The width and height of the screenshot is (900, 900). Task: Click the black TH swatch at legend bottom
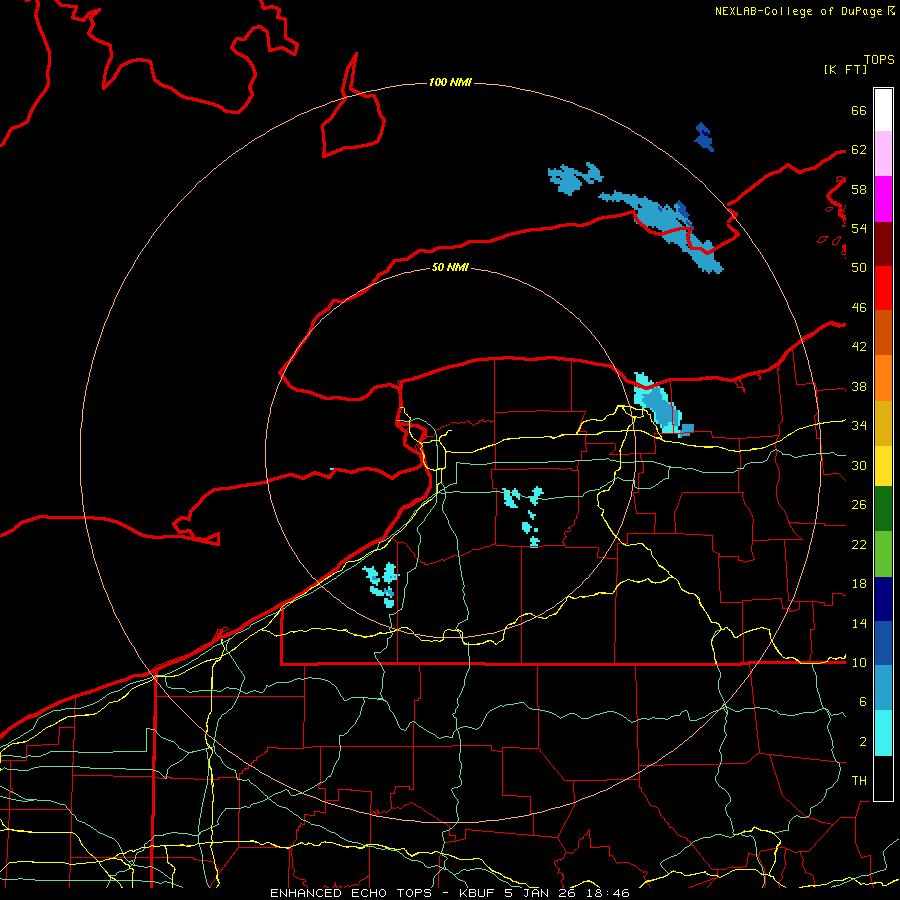(883, 778)
